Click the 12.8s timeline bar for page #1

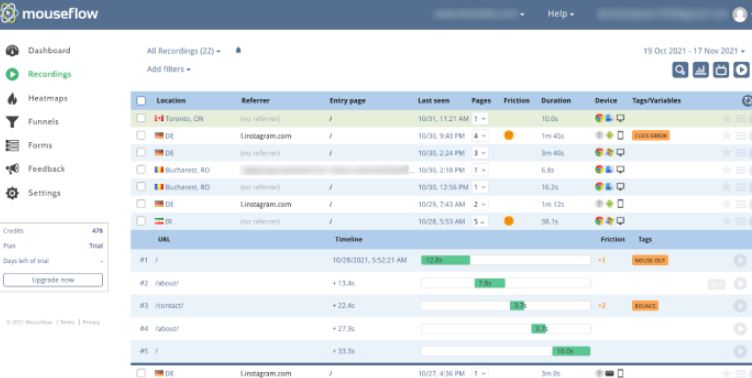click(x=446, y=260)
